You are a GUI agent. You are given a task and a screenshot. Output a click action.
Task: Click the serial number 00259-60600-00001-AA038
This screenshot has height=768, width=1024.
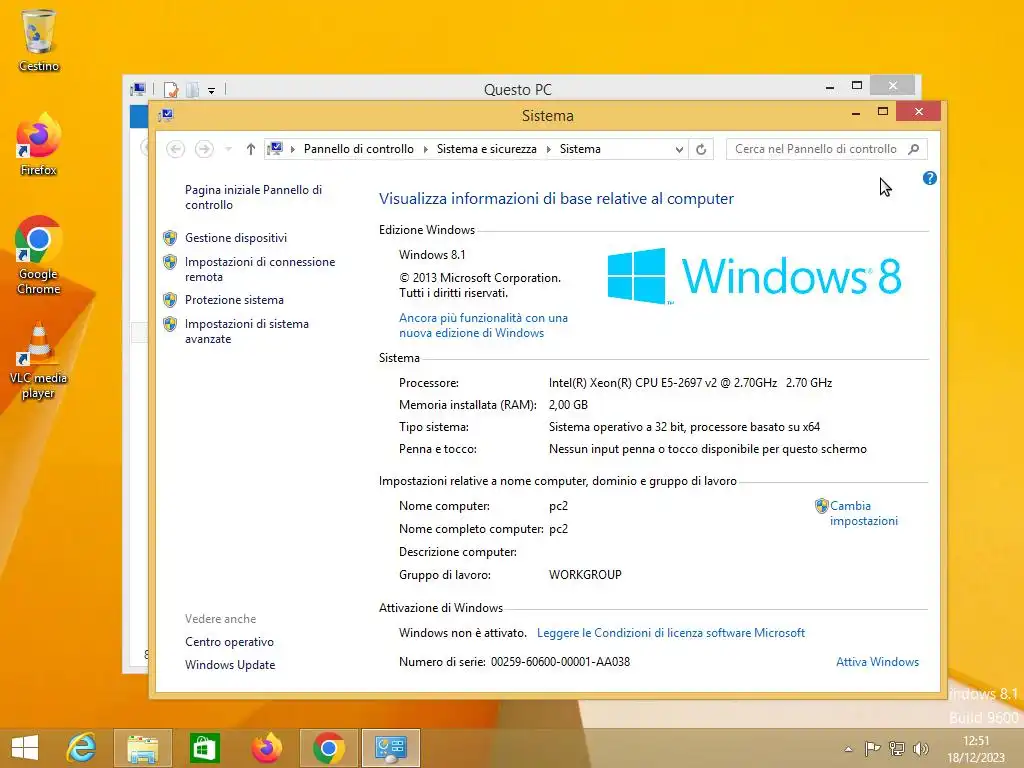(x=560, y=662)
